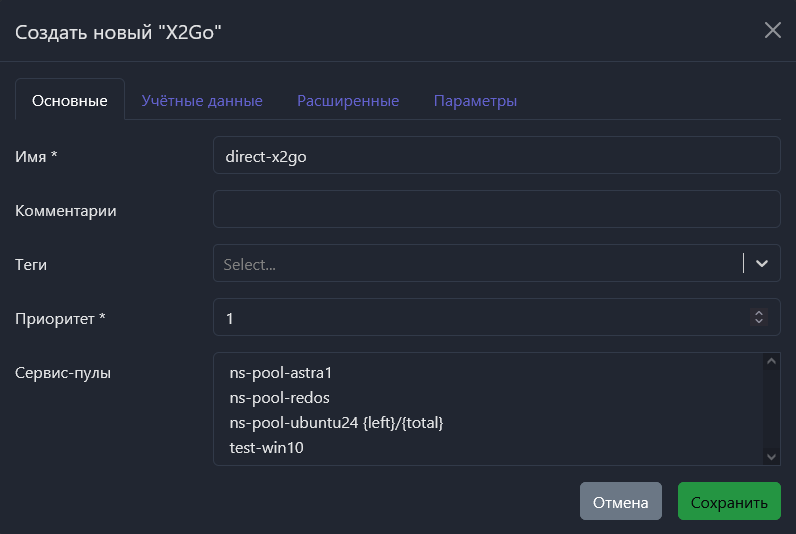
Task: Increase Приоритет with the up arrow
Action: [759, 313]
